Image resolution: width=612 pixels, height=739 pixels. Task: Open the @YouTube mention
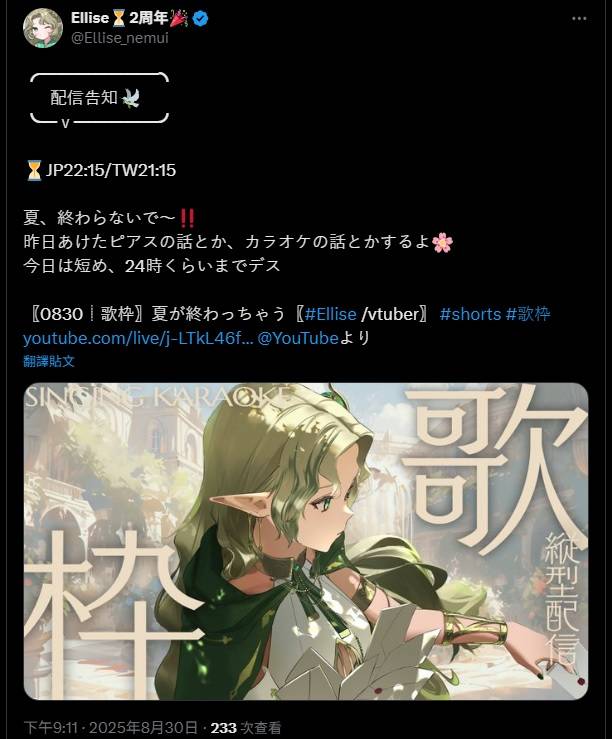click(x=298, y=338)
